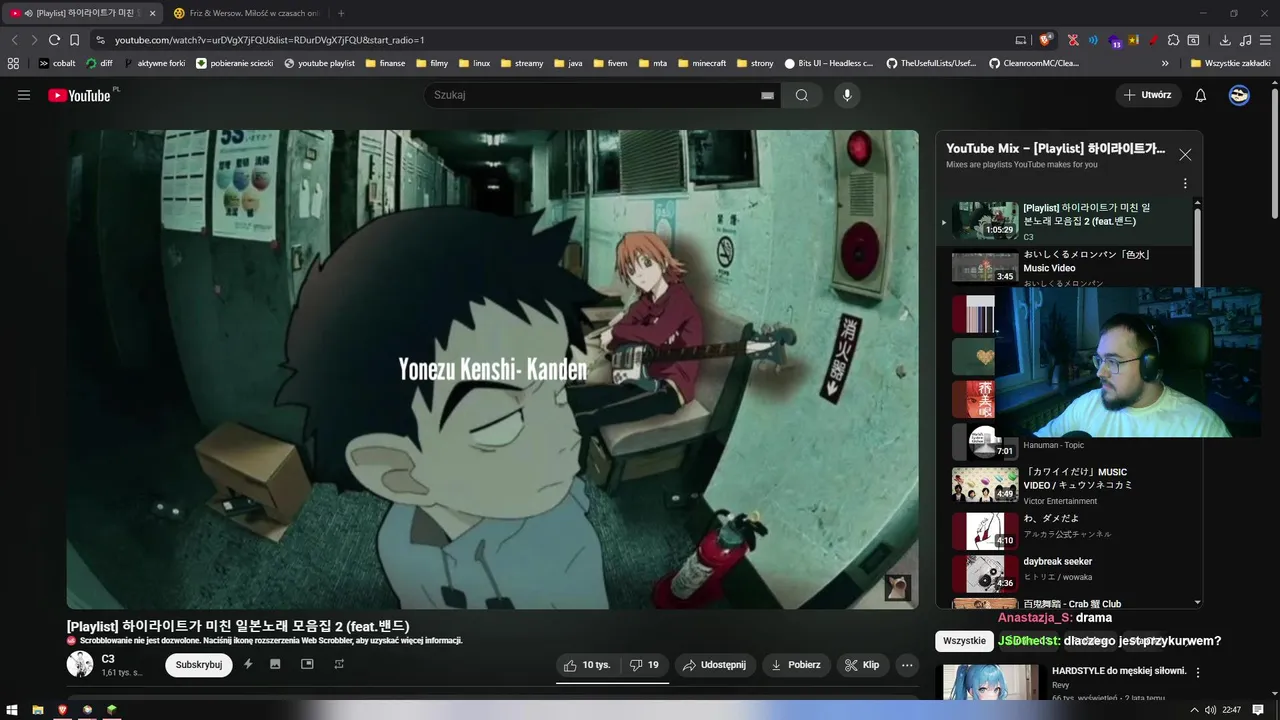Open the minecraft bookmark folder
The image size is (1280, 720).
click(x=701, y=63)
